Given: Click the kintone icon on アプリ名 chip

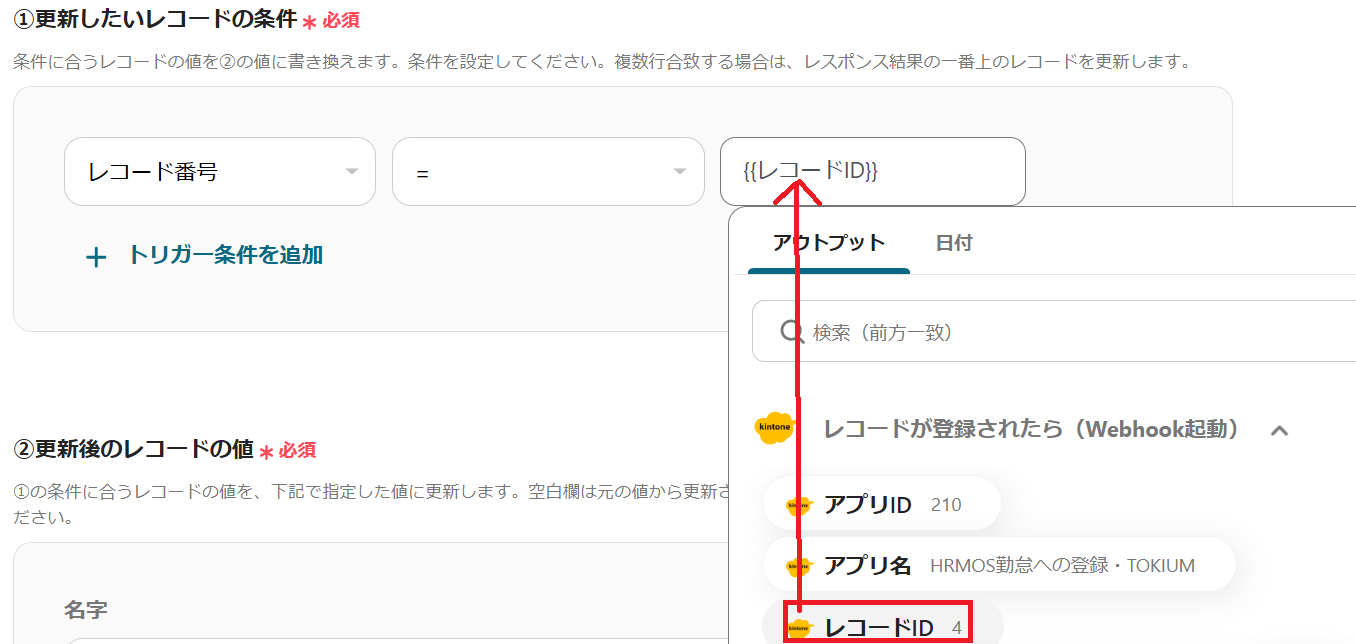Looking at the screenshot, I should click(x=798, y=566).
